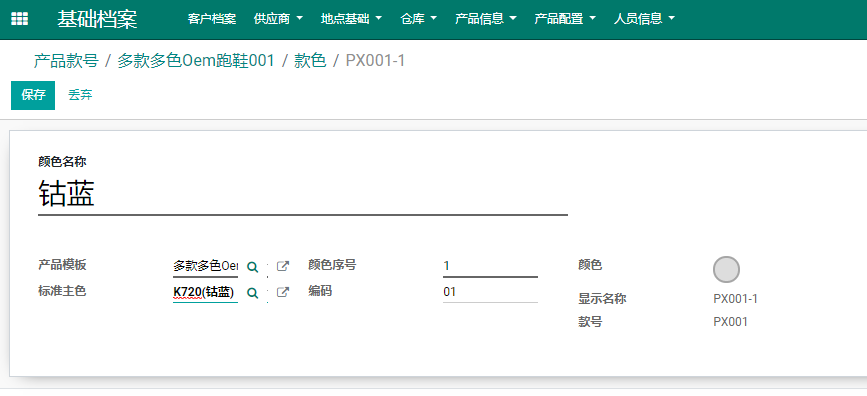
Task: Click the 显示名称 value PX001-1
Action: coord(735,299)
